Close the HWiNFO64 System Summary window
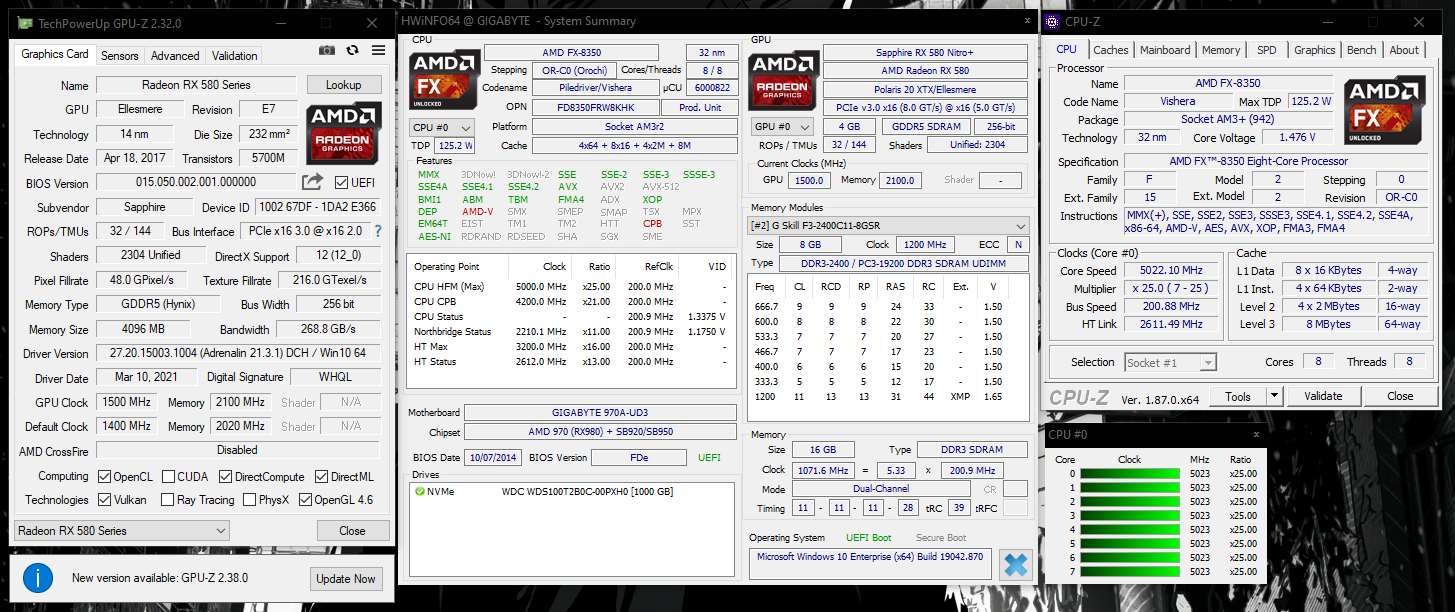Viewport: 1455px width, 612px height. [1026, 20]
